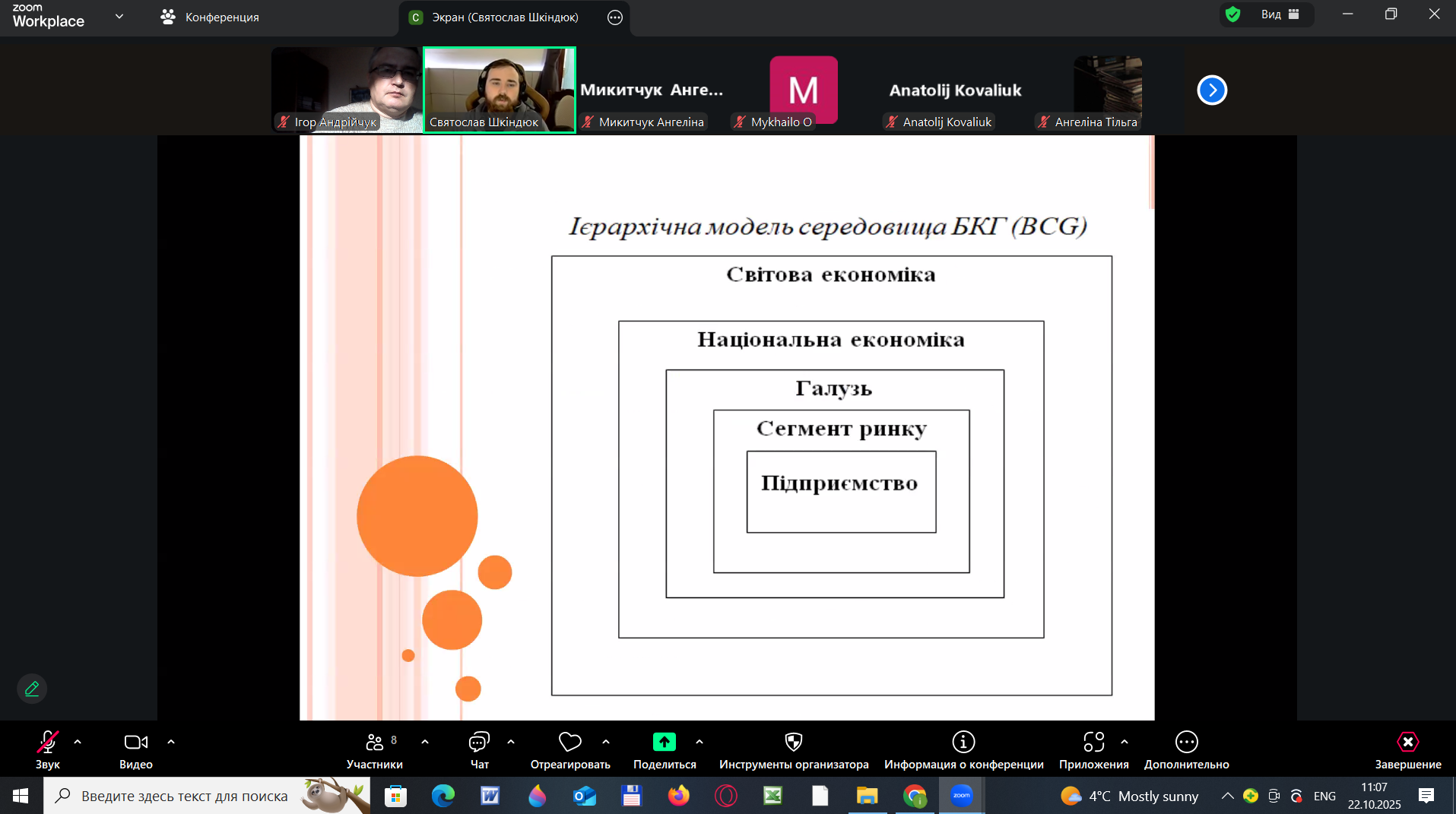Click the annotation pencil icon
1456x814 pixels.
(x=32, y=689)
